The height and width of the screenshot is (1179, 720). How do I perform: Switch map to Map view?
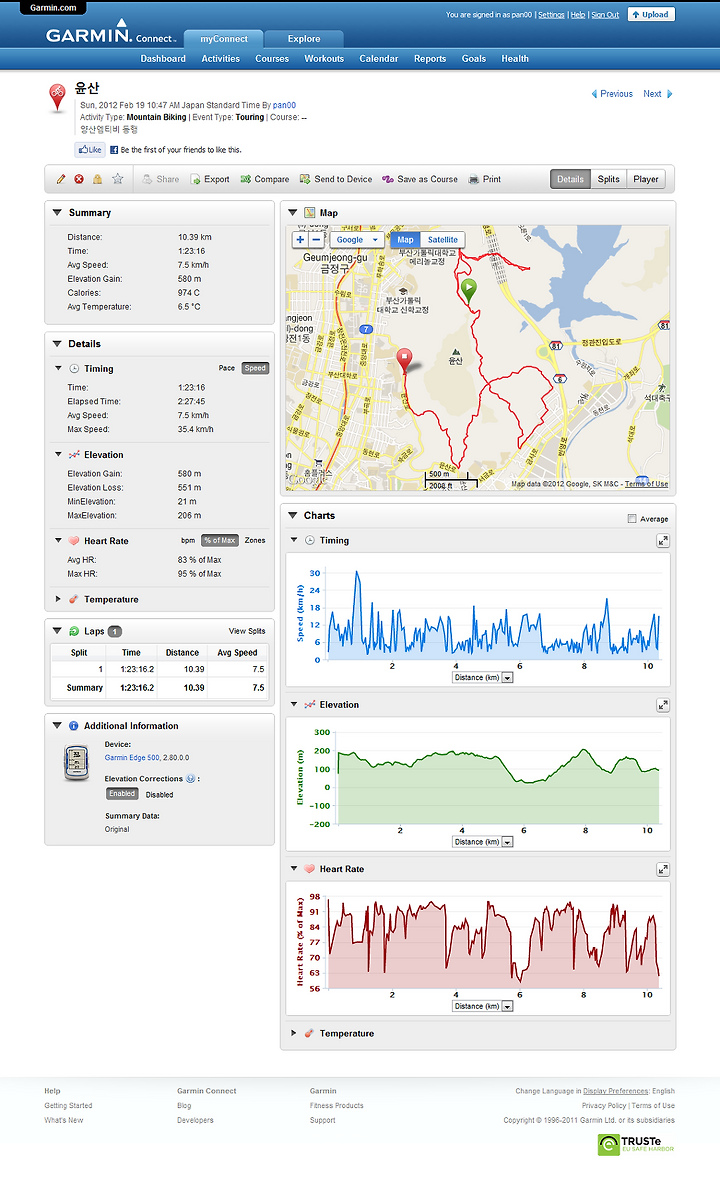click(405, 240)
